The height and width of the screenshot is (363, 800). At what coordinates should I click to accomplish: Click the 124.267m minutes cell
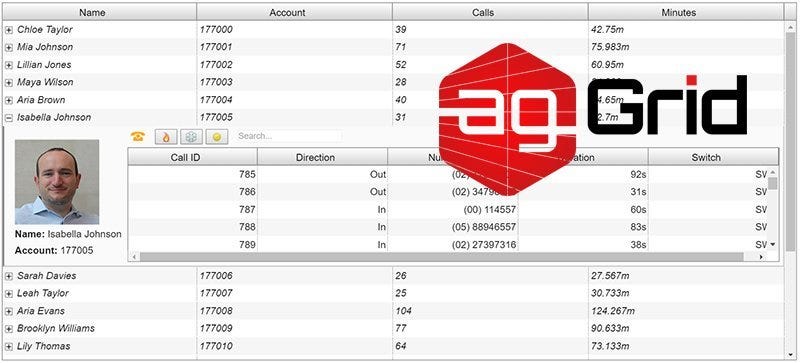point(686,311)
